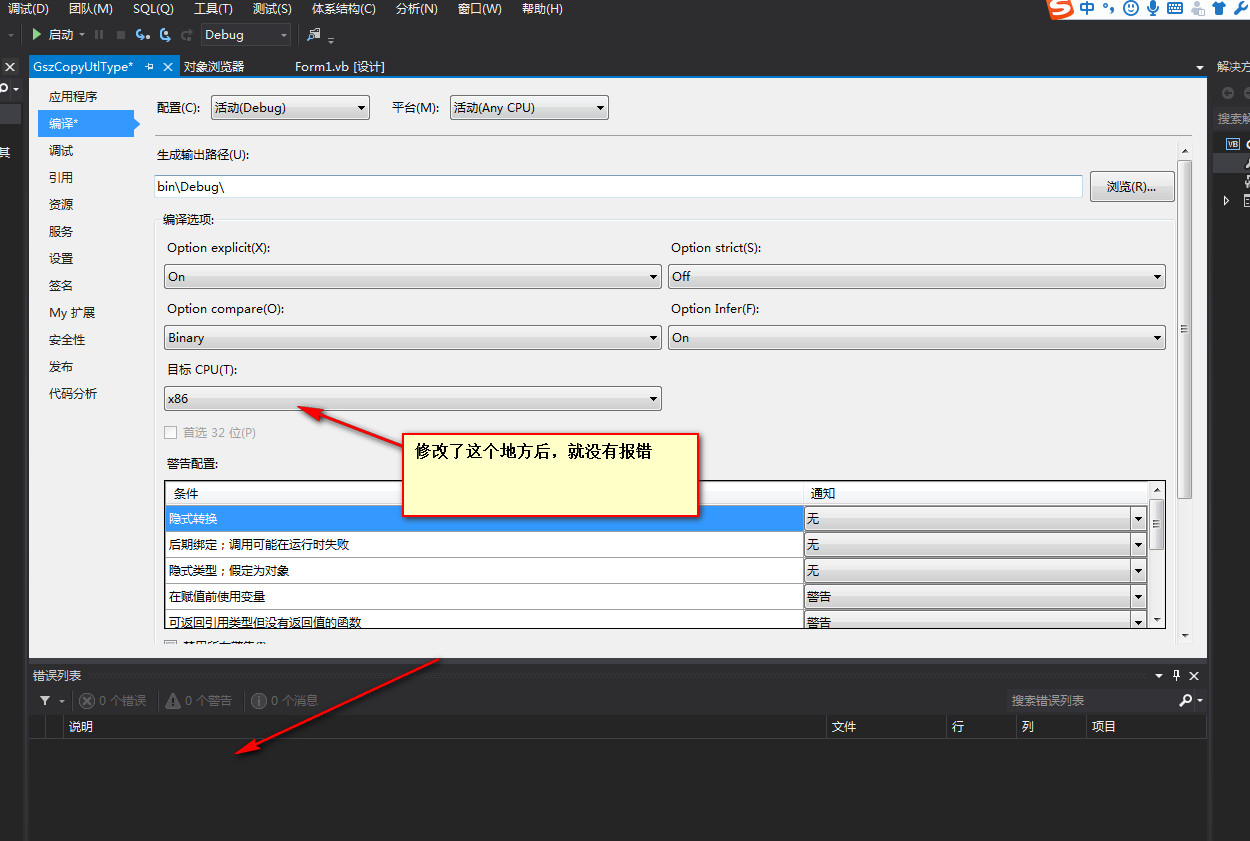
Task: Click the Sogou input microphone icon
Action: point(1153,9)
